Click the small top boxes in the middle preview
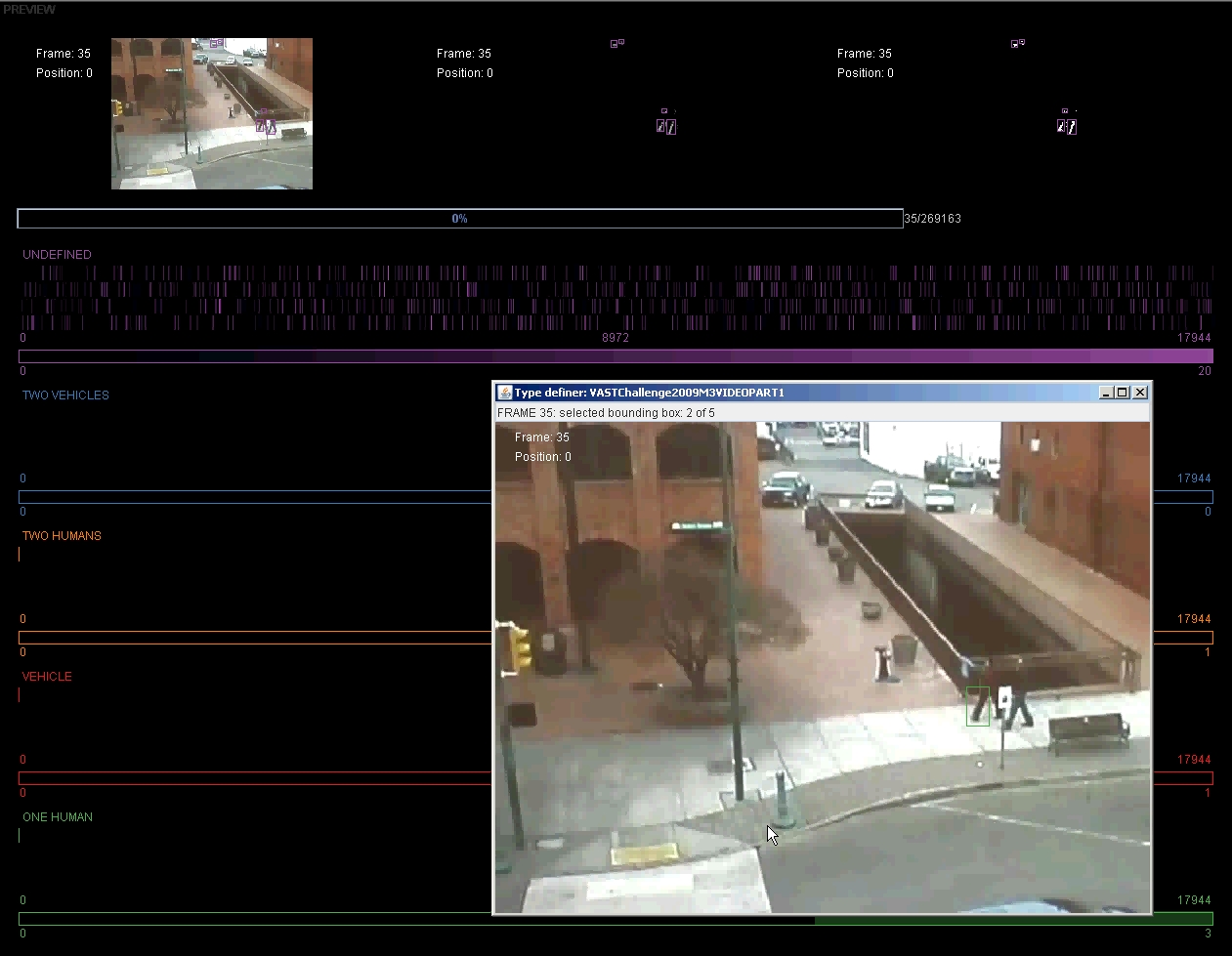This screenshot has height=956, width=1232. pyautogui.click(x=617, y=43)
